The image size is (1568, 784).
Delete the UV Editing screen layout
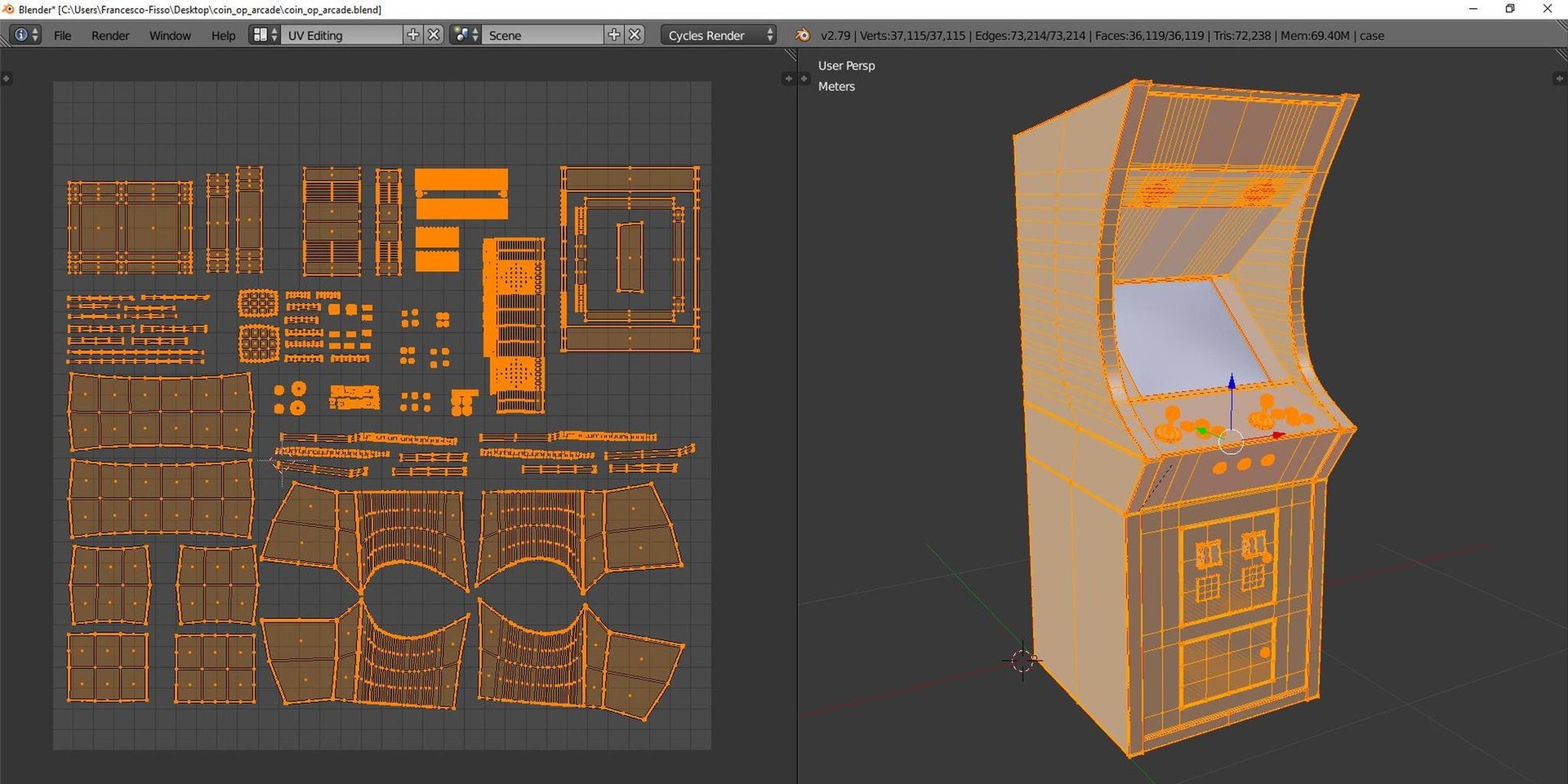coord(434,35)
